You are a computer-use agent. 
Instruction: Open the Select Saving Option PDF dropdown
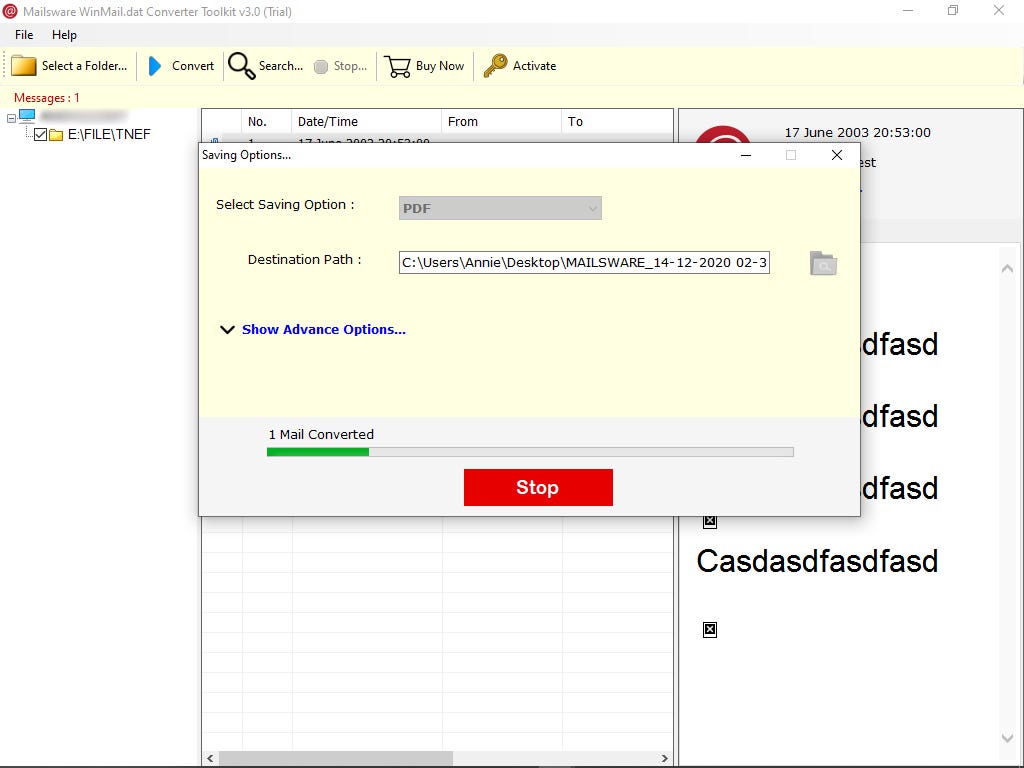[x=500, y=208]
